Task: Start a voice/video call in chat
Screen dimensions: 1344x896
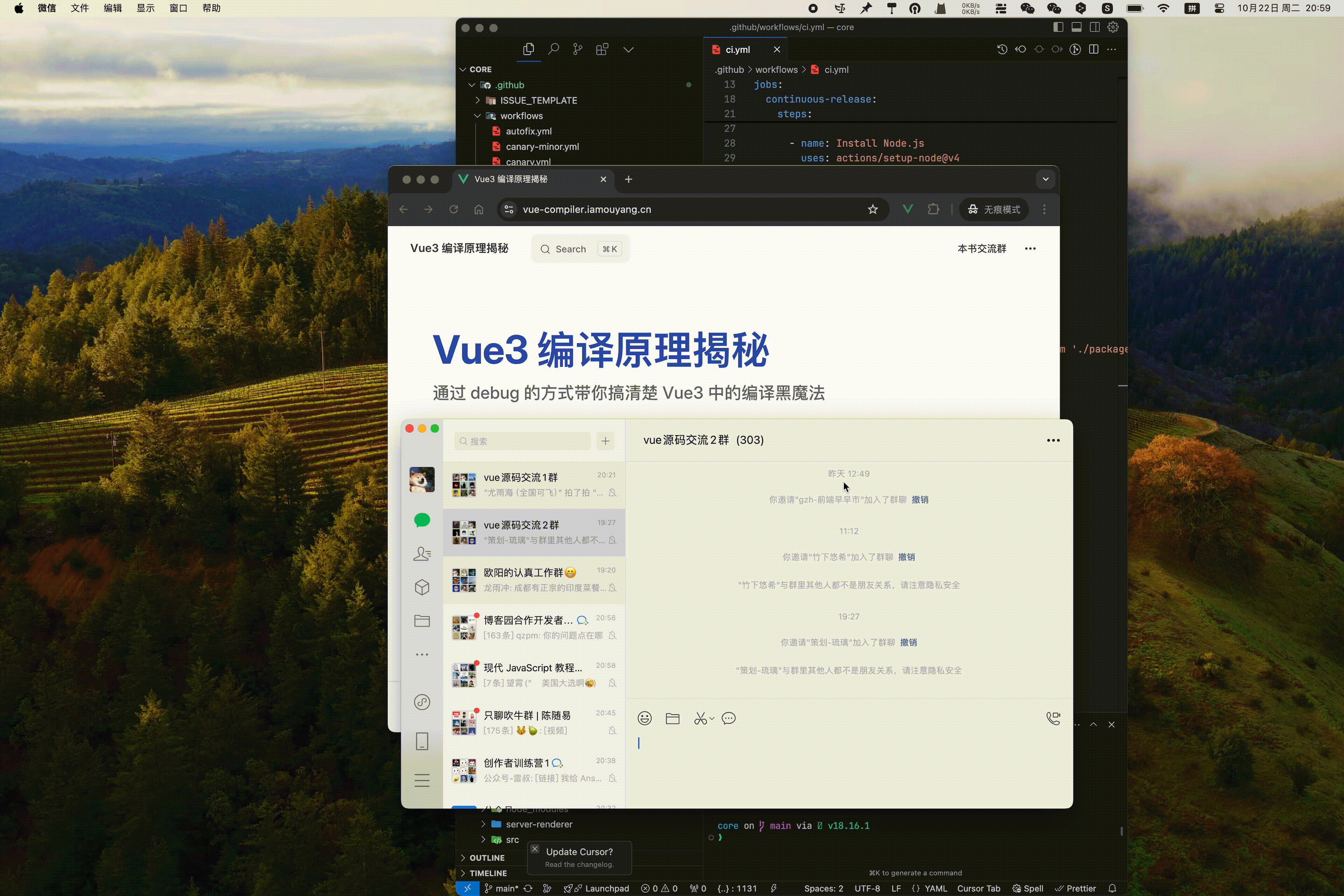Action: 1053,718
